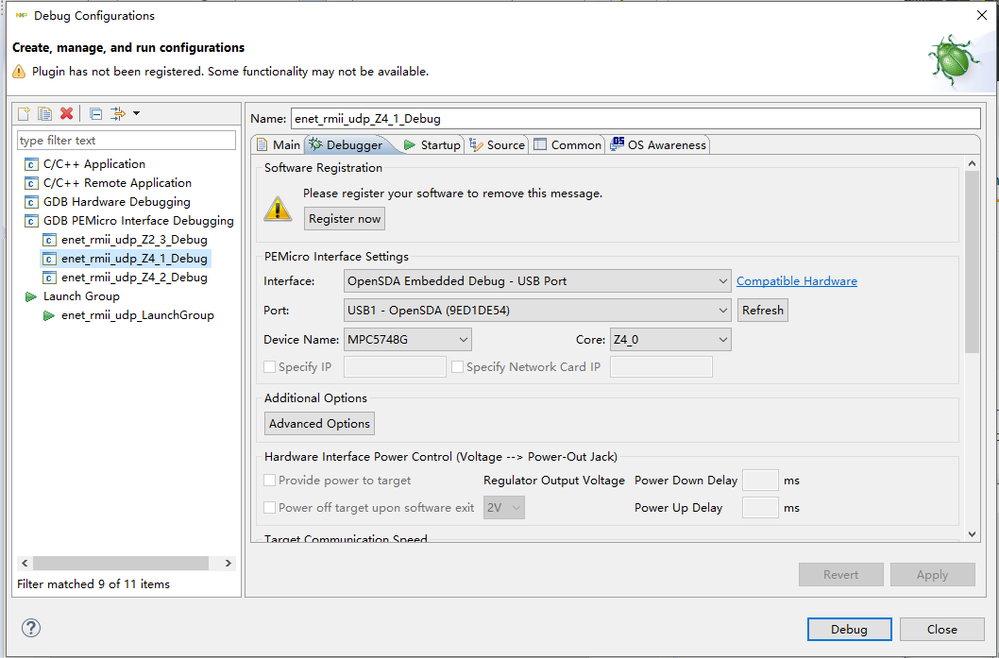The height and width of the screenshot is (658, 999).
Task: Switch to the Startup tab
Action: click(x=432, y=145)
